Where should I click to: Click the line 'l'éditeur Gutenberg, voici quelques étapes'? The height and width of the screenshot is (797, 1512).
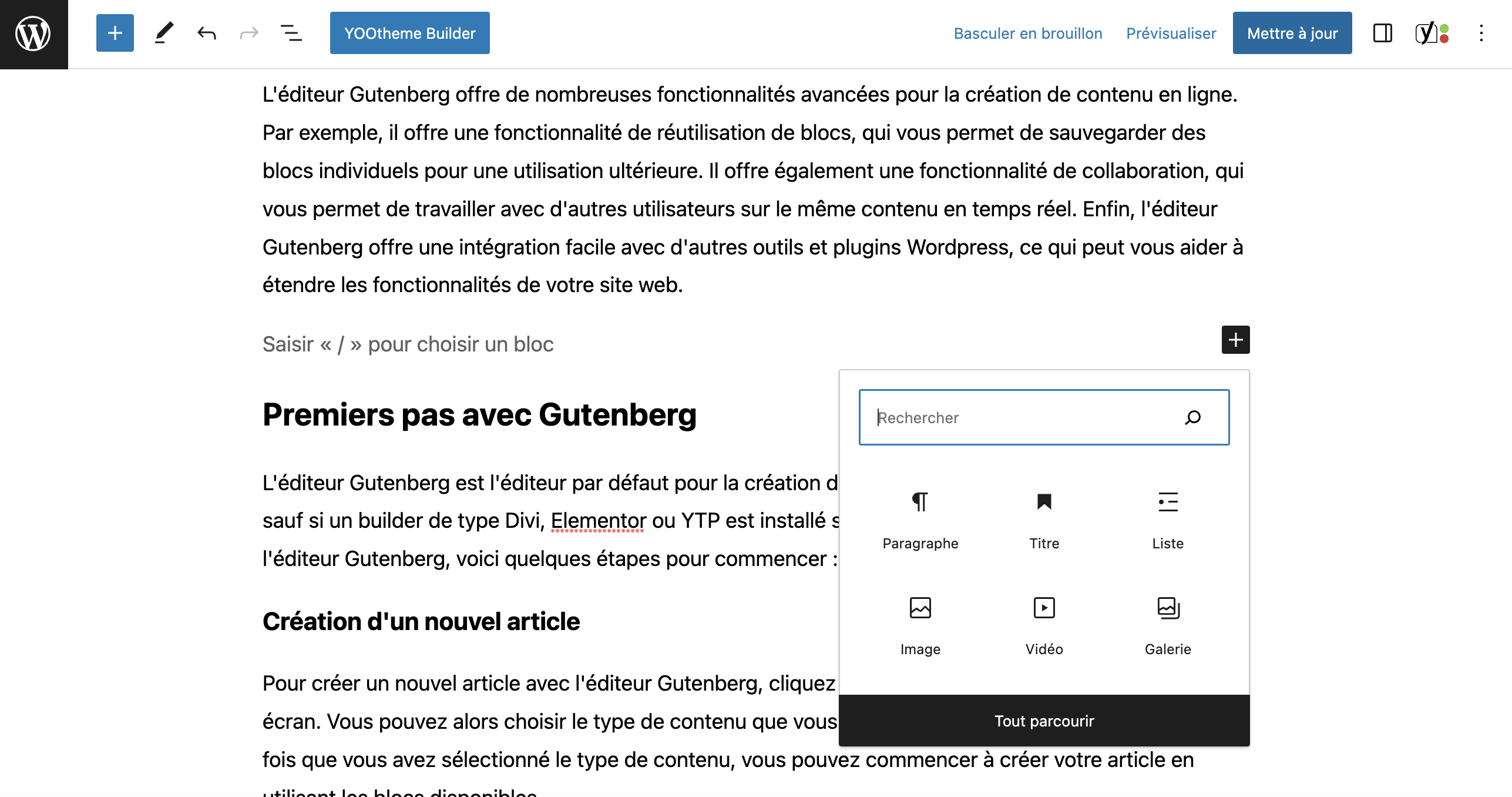(550, 558)
